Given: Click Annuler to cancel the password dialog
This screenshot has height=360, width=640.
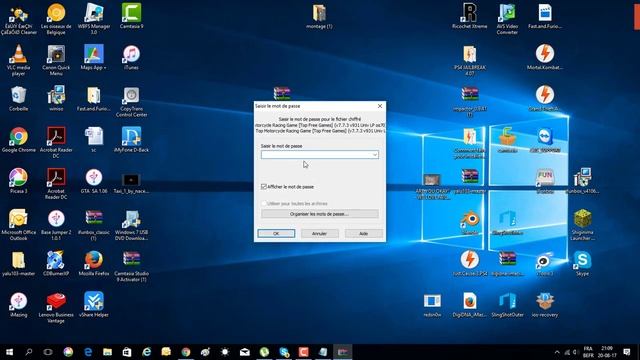Looking at the screenshot, I should pyautogui.click(x=320, y=233).
